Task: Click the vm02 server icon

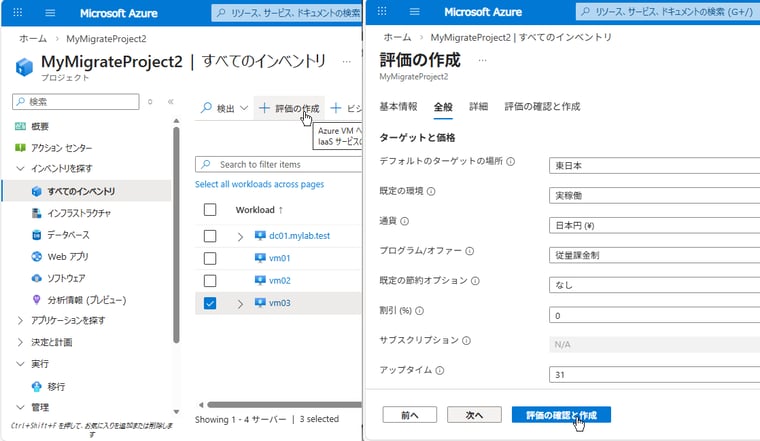Action: click(x=260, y=281)
